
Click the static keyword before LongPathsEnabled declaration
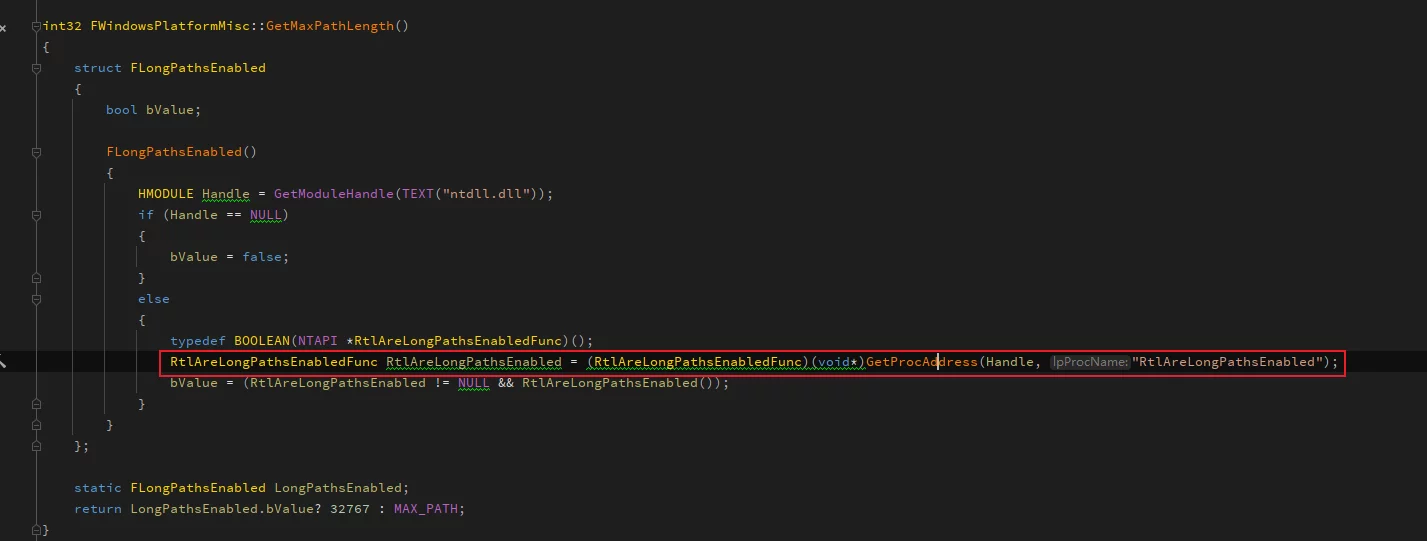click(98, 488)
